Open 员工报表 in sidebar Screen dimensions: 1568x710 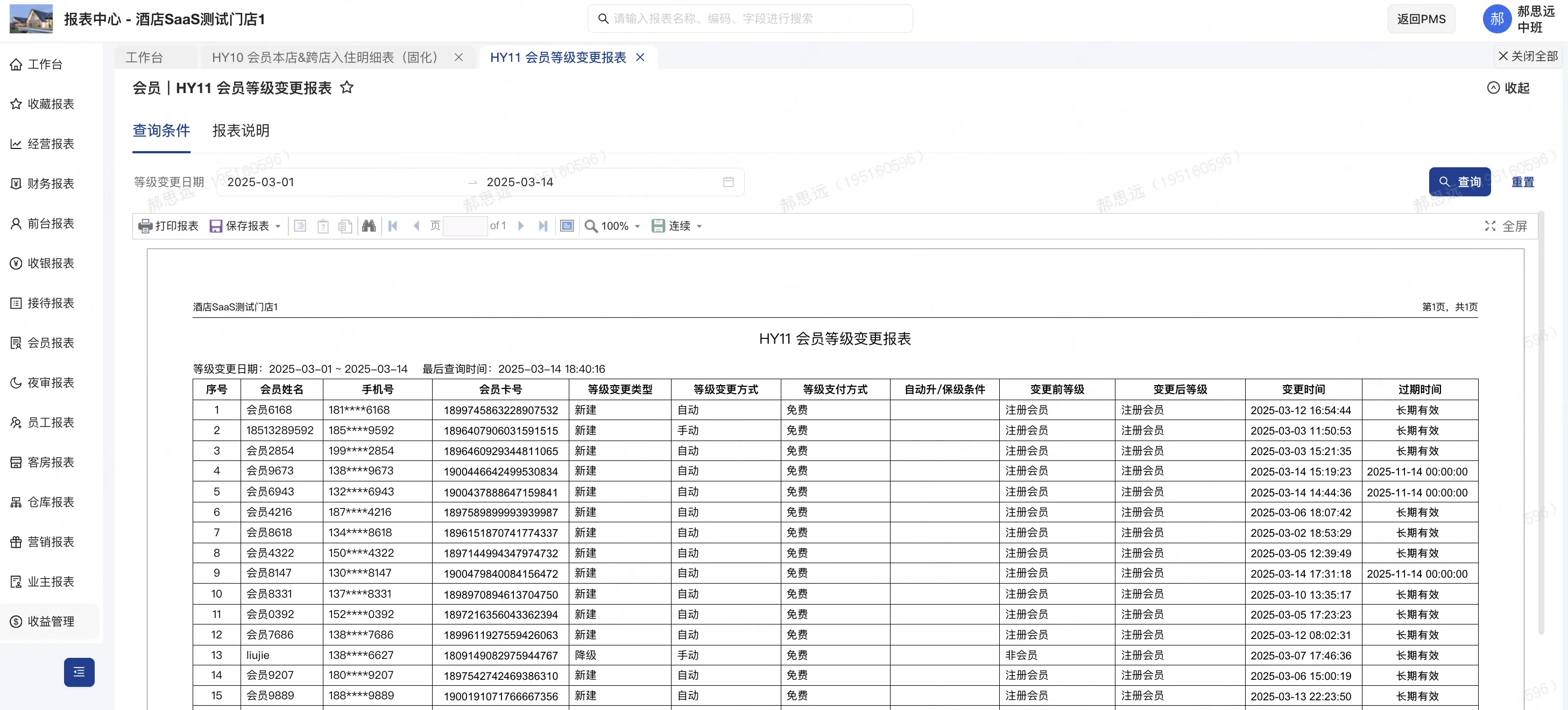42,422
